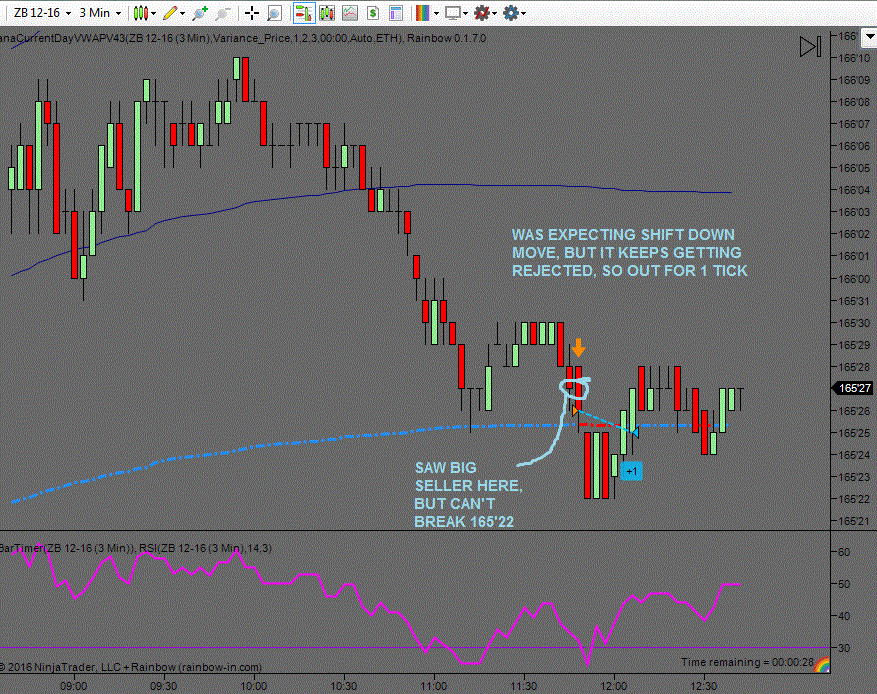
Task: Click the zoom out magnifier icon
Action: pos(223,13)
